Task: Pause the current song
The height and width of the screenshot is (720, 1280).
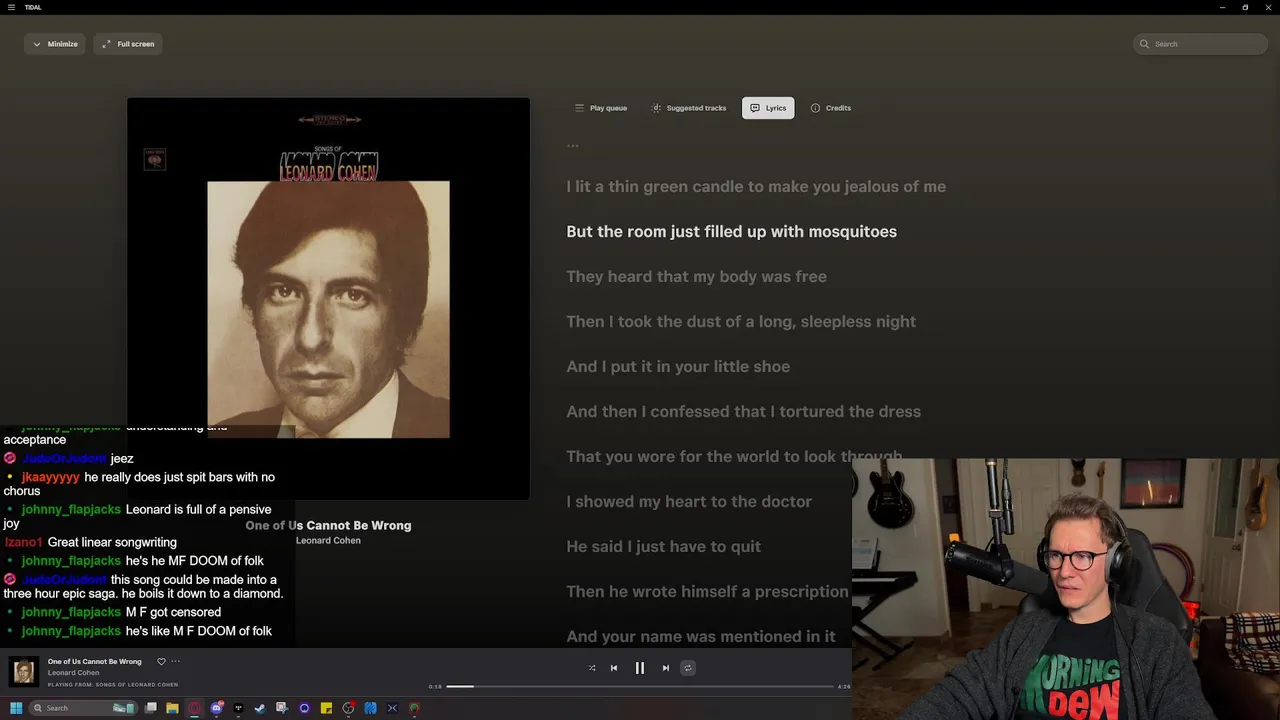Action: [640, 668]
